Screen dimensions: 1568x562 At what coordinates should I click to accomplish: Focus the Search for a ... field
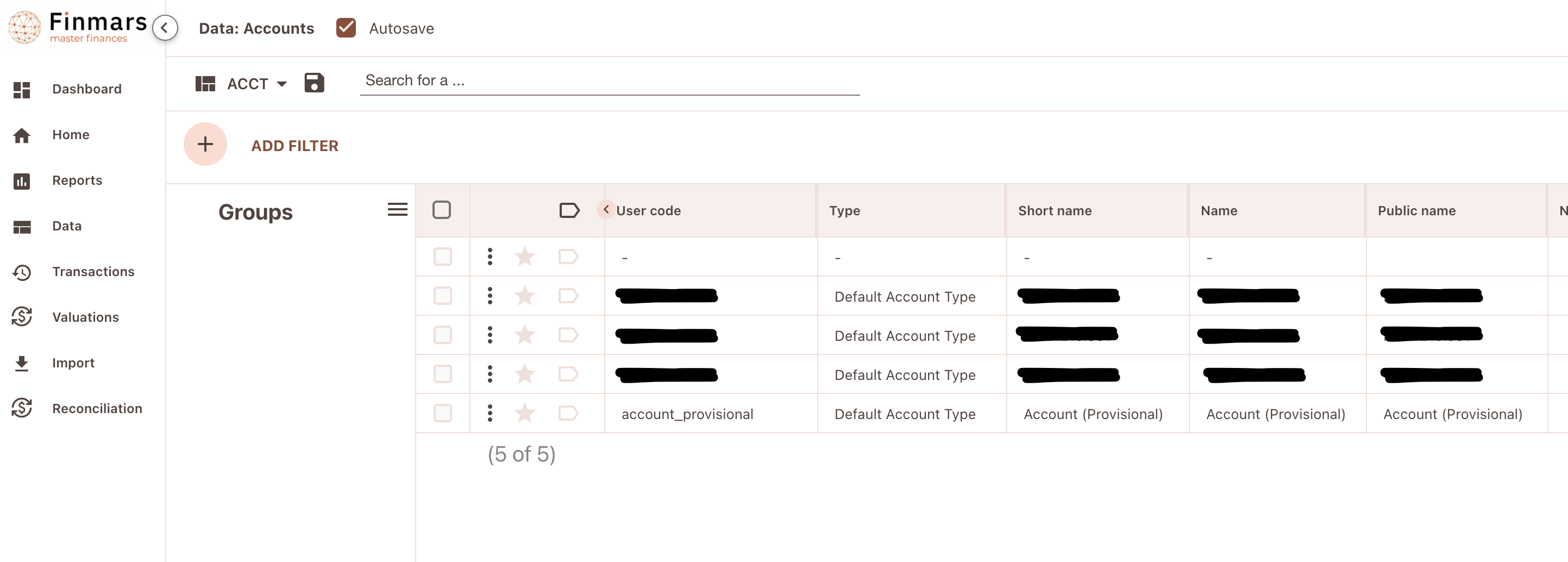pos(610,80)
